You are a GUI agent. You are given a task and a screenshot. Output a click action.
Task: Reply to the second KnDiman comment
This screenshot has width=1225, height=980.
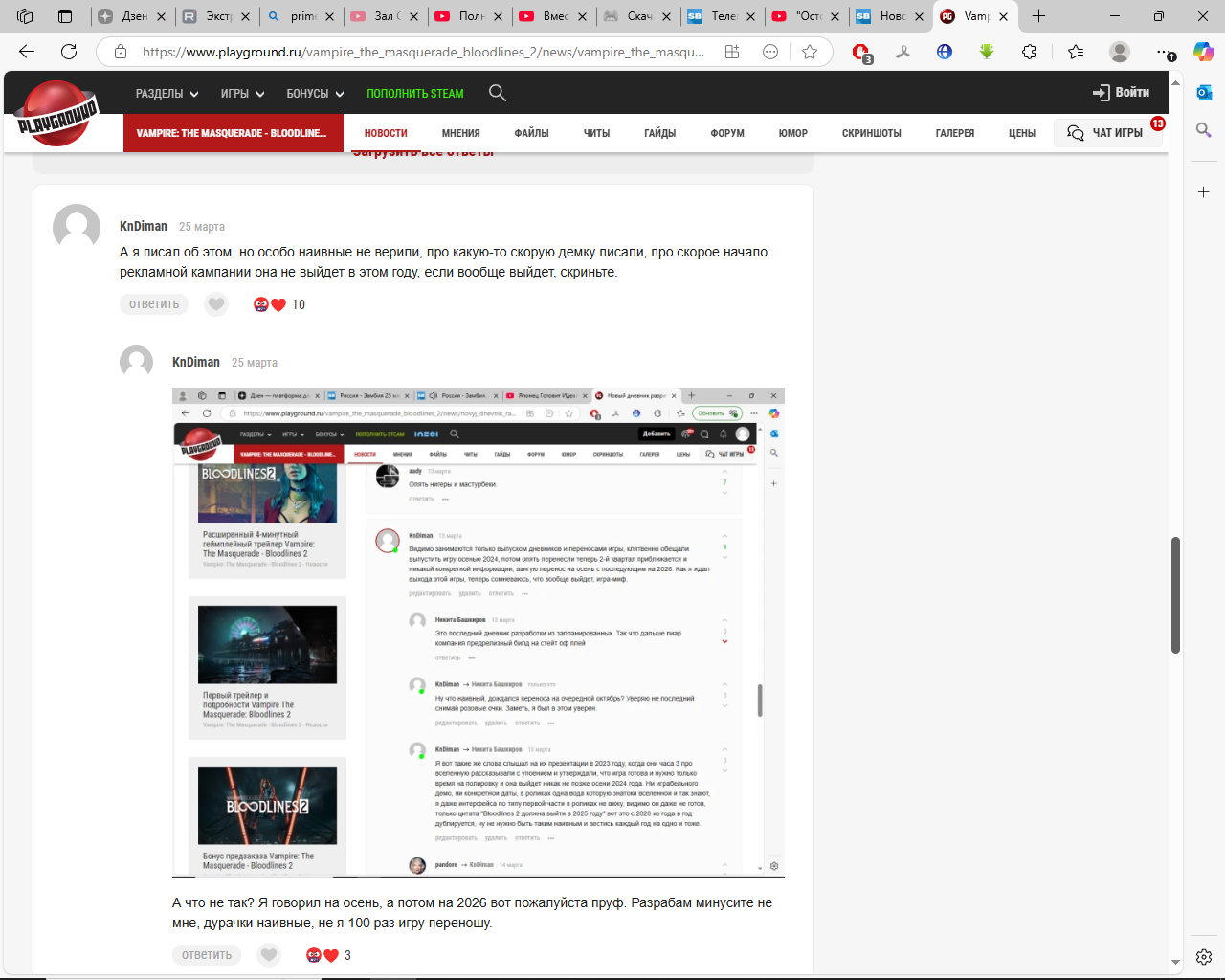pos(207,955)
